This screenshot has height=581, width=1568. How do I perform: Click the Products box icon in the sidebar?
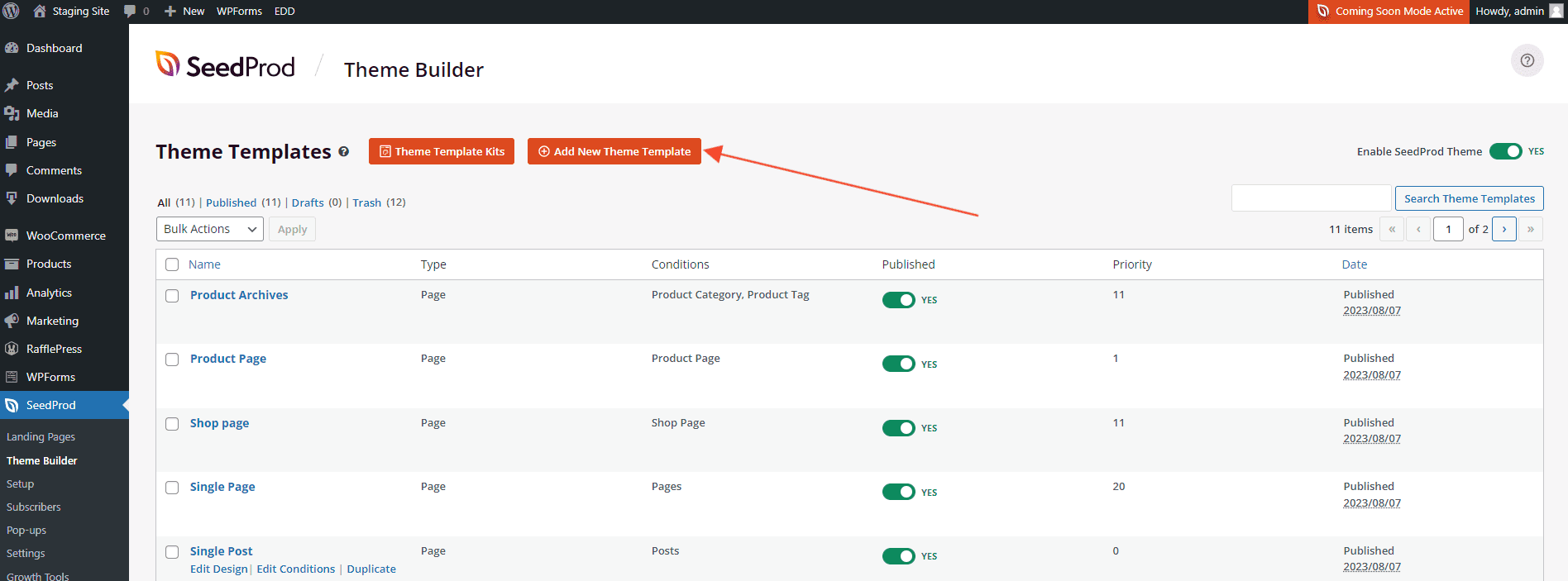[12, 264]
